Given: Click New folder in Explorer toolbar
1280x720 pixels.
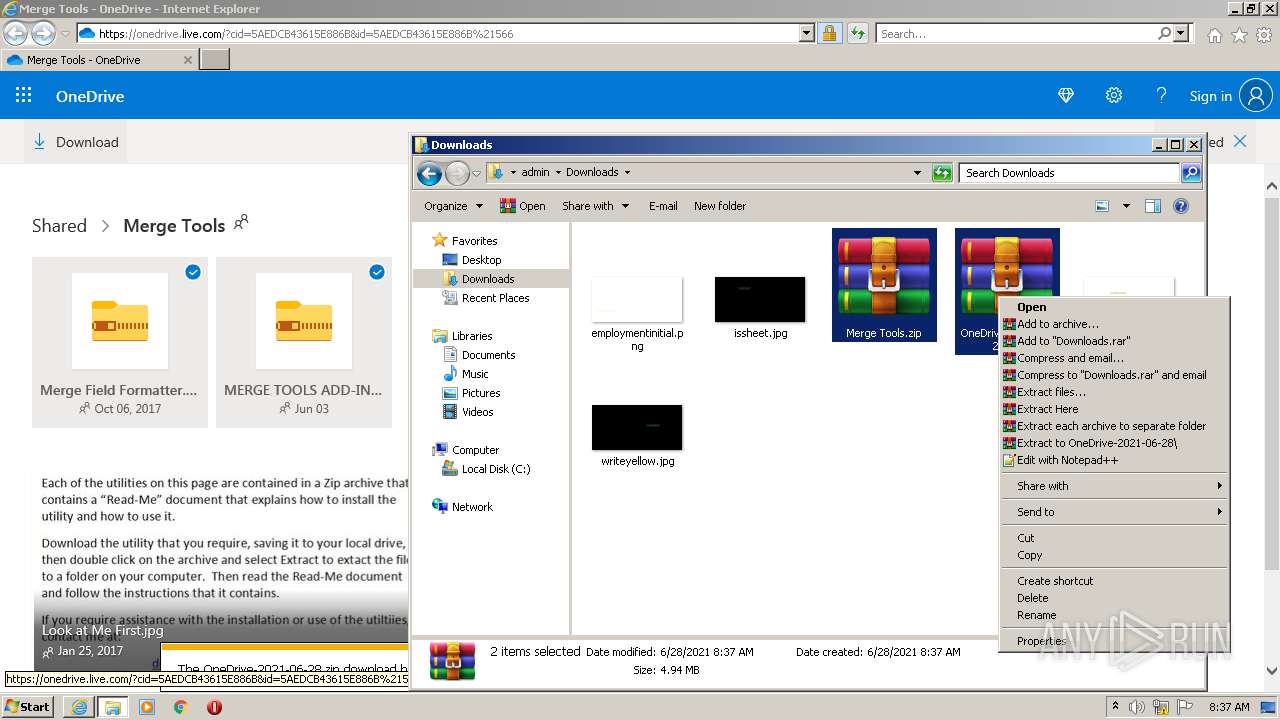Looking at the screenshot, I should 720,206.
